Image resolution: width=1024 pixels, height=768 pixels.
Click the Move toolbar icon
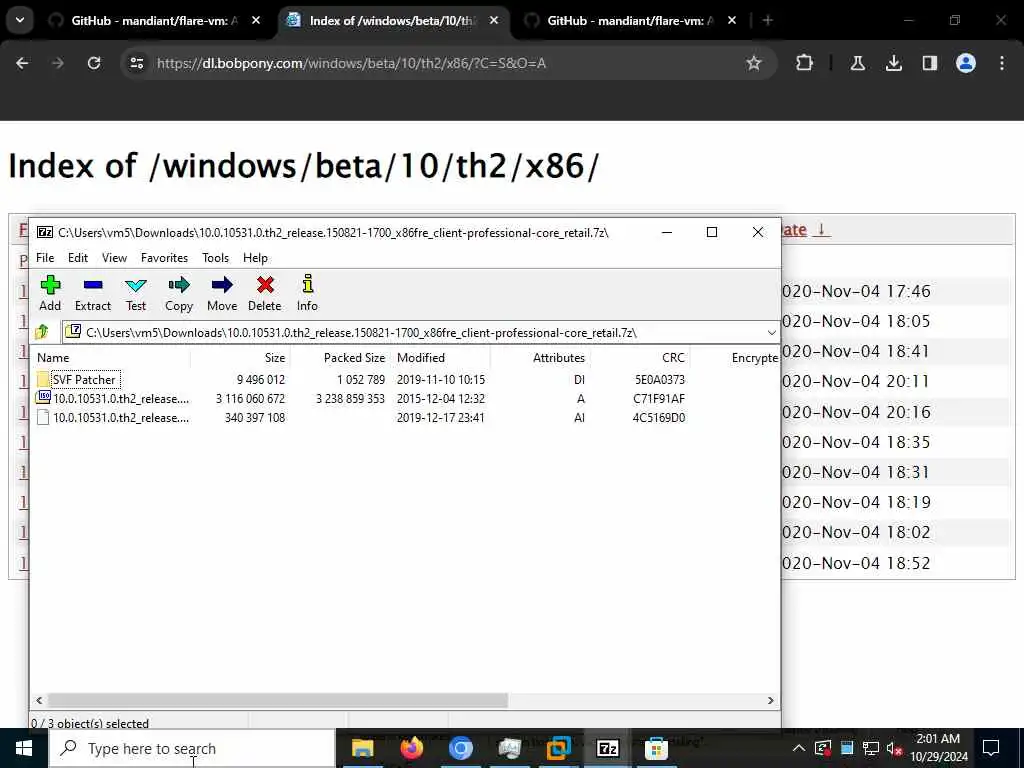point(222,293)
